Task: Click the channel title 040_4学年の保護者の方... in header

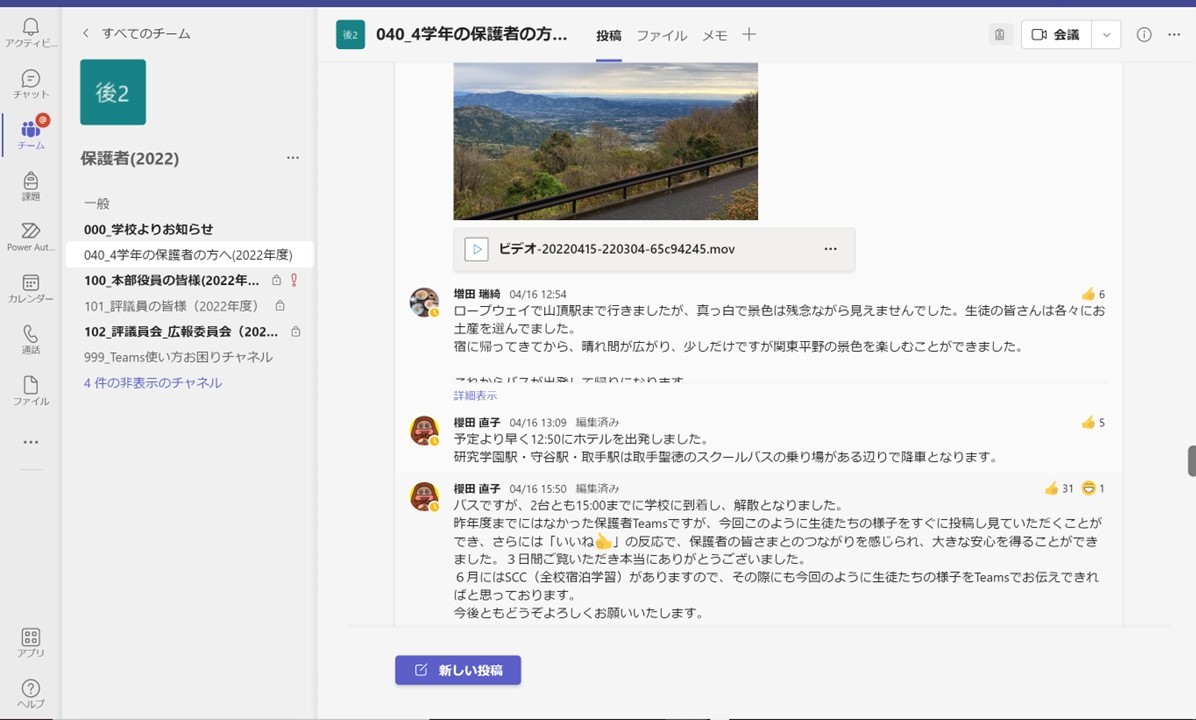Action: 471,34
